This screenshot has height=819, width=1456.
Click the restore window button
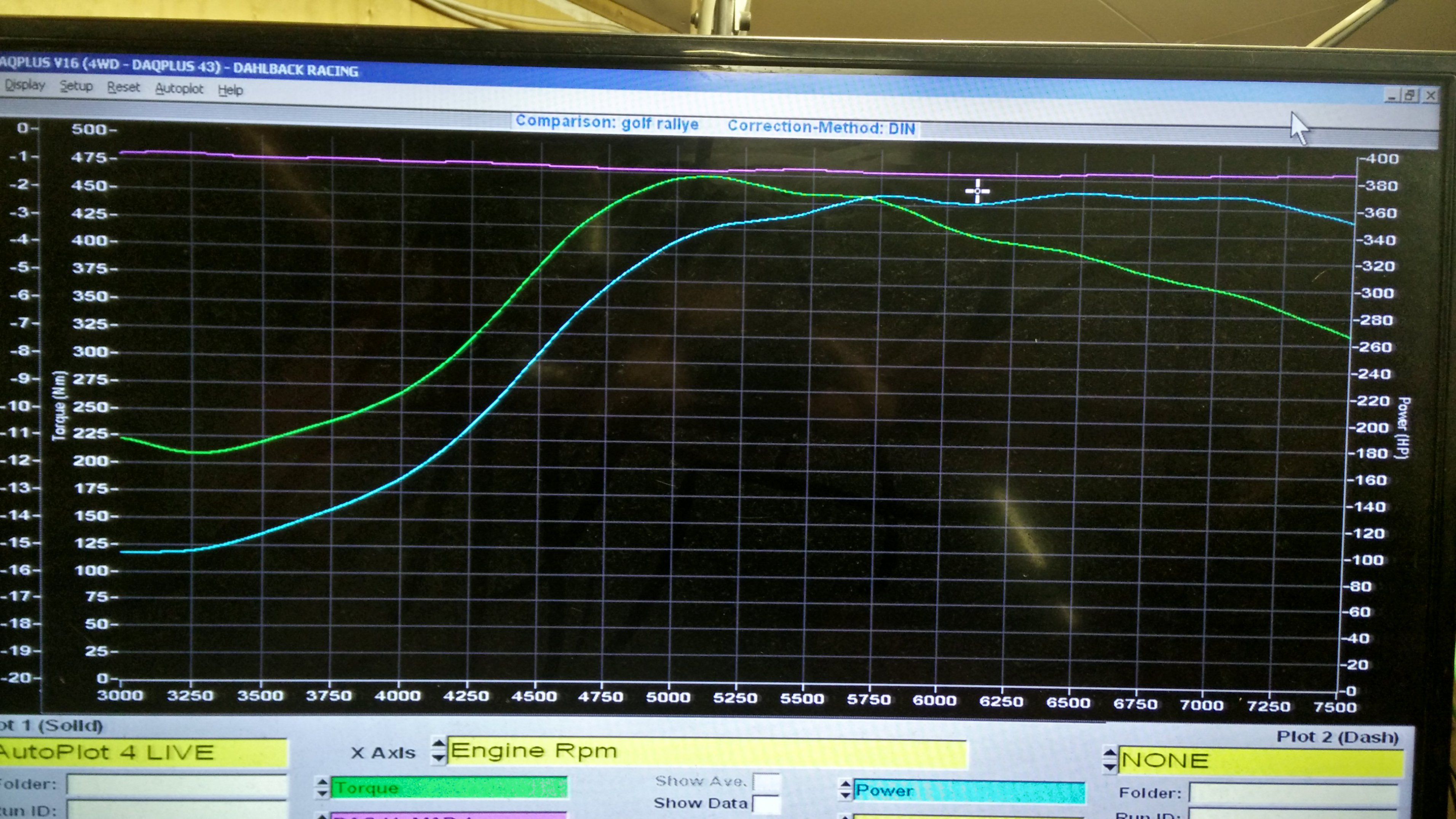coord(1411,96)
